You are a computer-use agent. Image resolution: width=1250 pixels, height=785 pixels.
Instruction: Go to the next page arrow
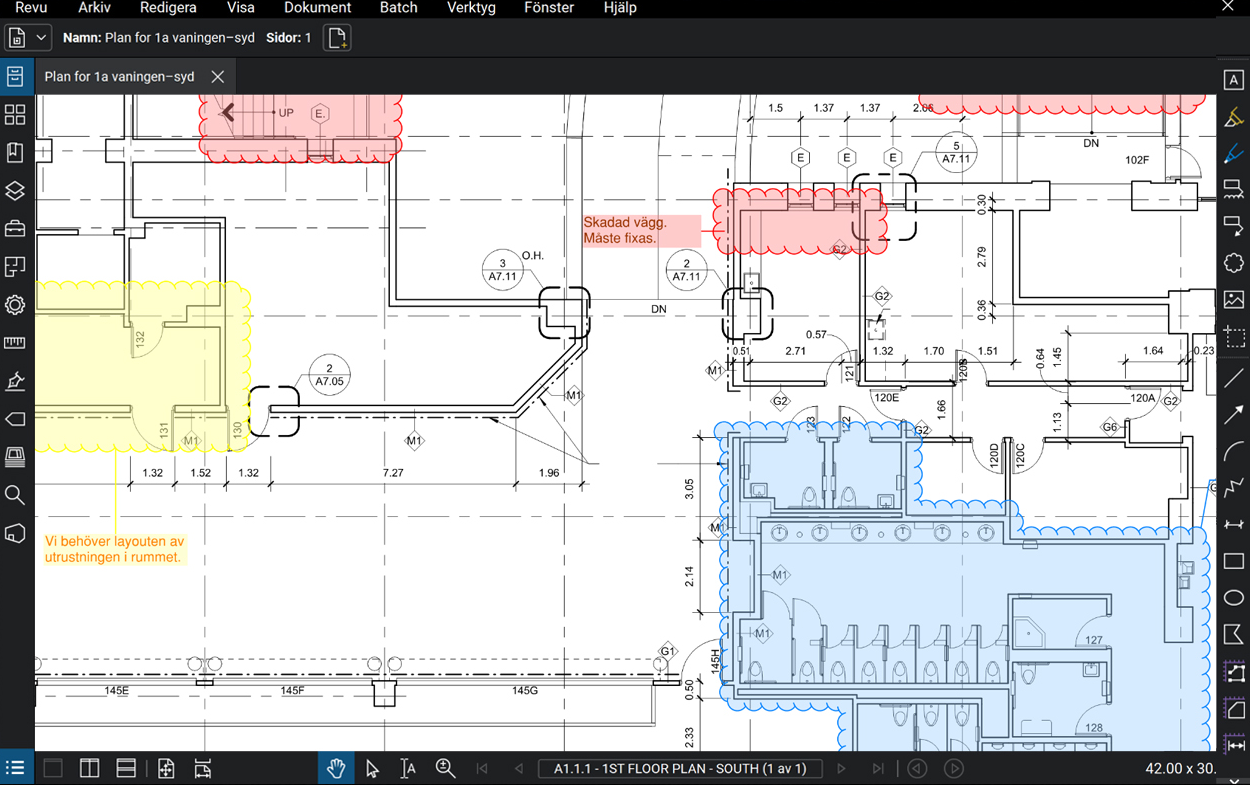[841, 768]
